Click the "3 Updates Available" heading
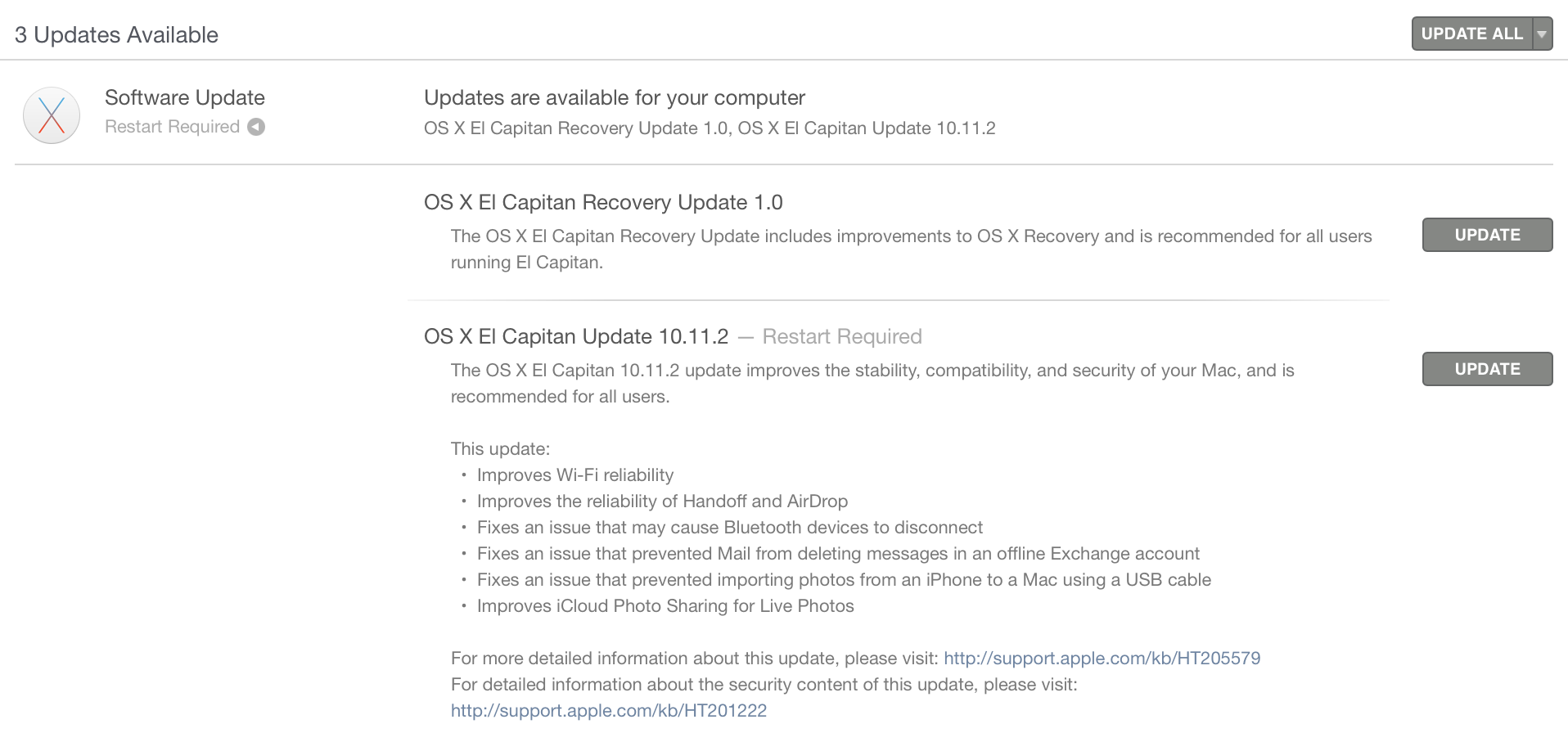1568x733 pixels. (x=116, y=35)
